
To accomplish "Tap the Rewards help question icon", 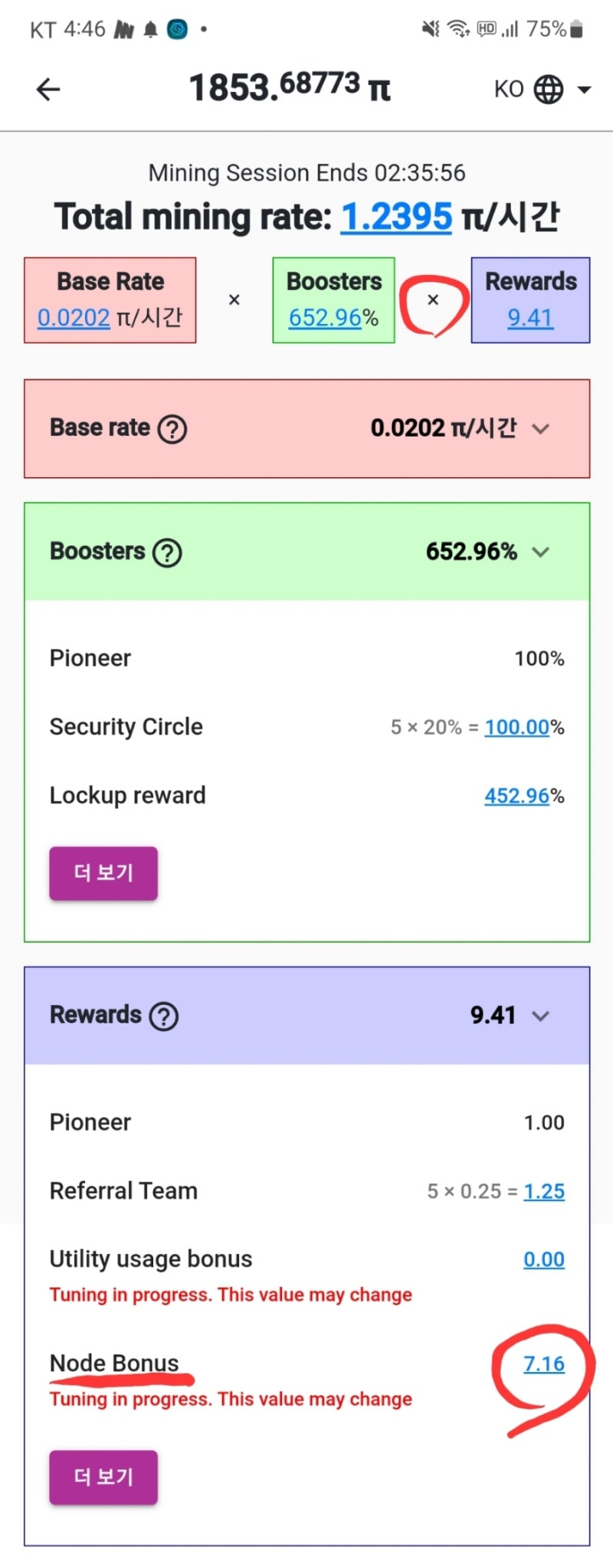I will click(x=164, y=1016).
